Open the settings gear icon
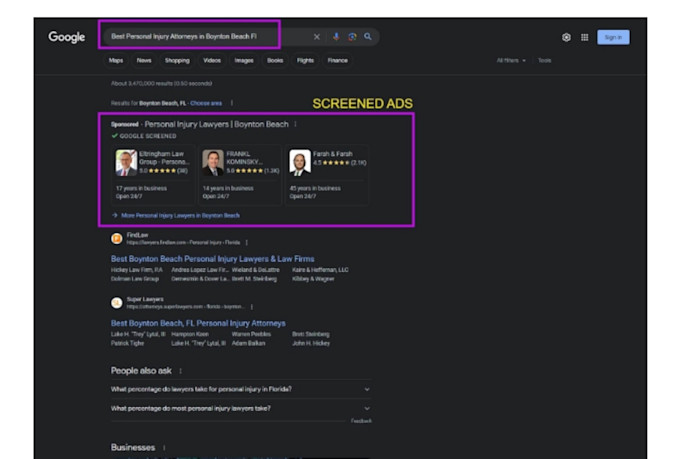 pyautogui.click(x=566, y=37)
